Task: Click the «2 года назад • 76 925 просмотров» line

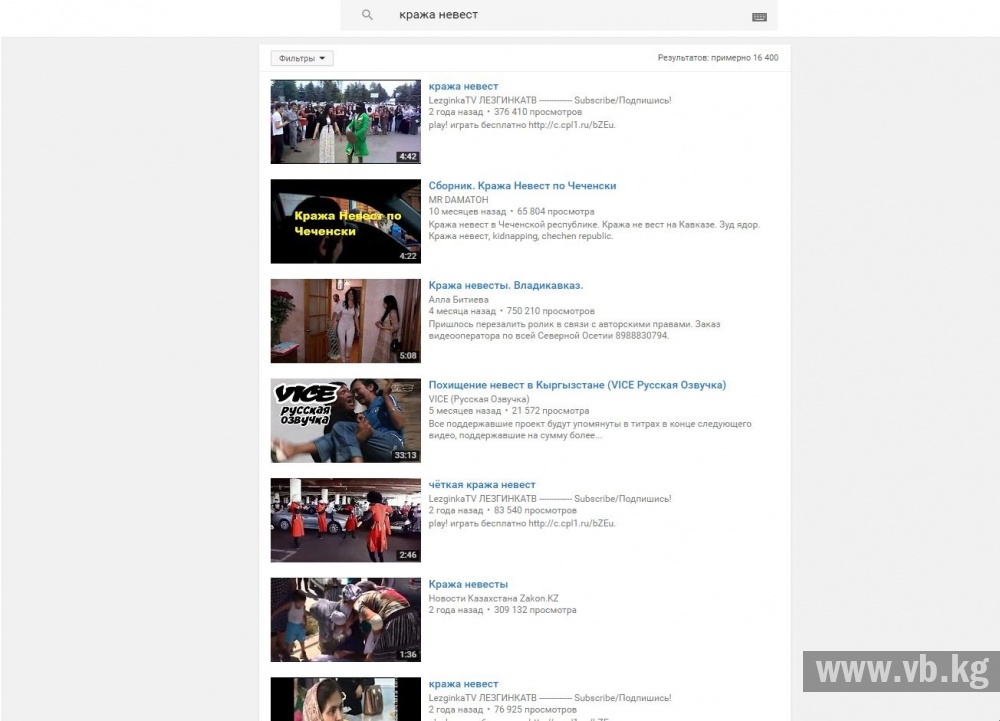Action: click(503, 709)
